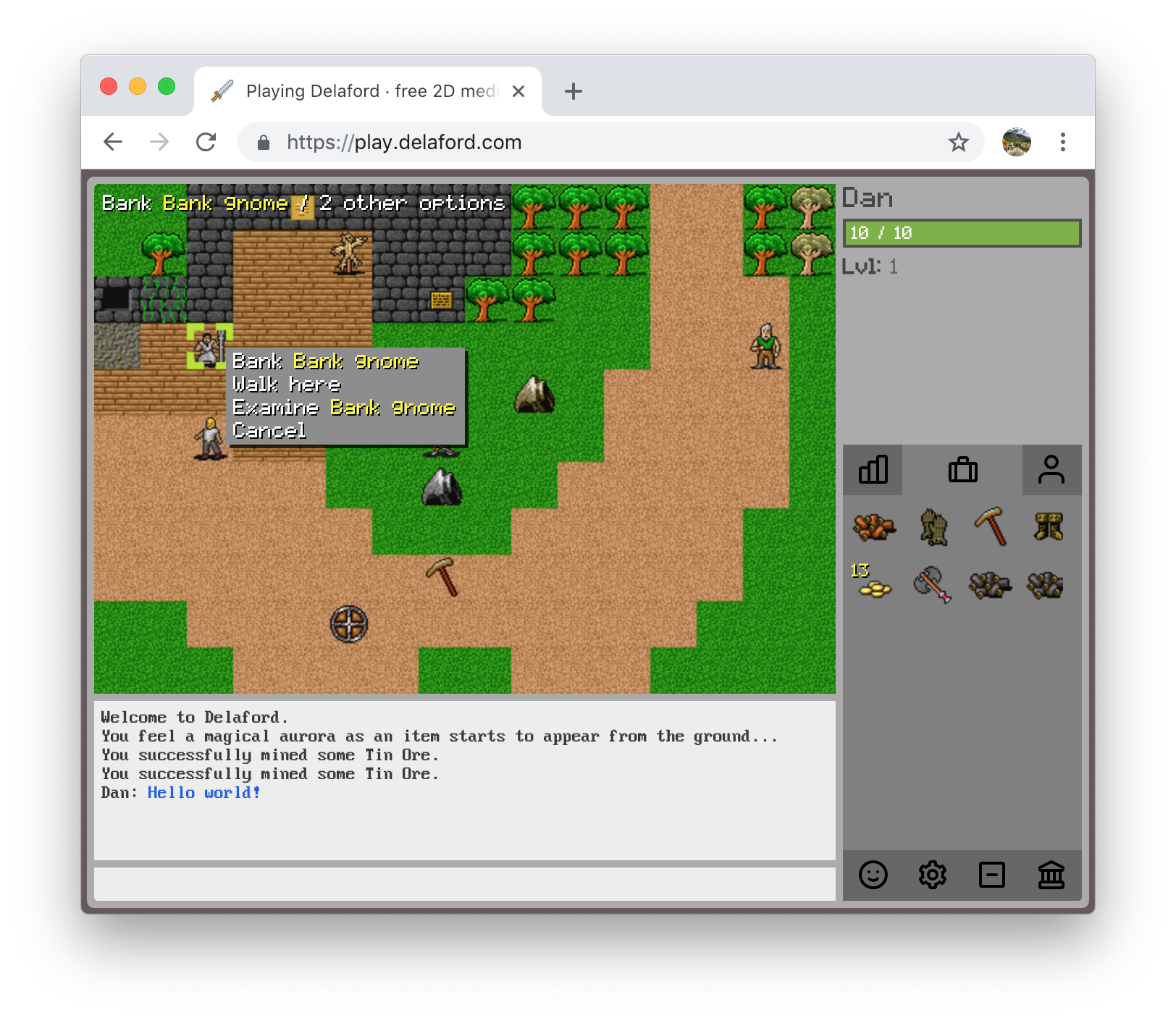The image size is (1176, 1021).
Task: Select the last tin ore pile
Action: 1046,584
